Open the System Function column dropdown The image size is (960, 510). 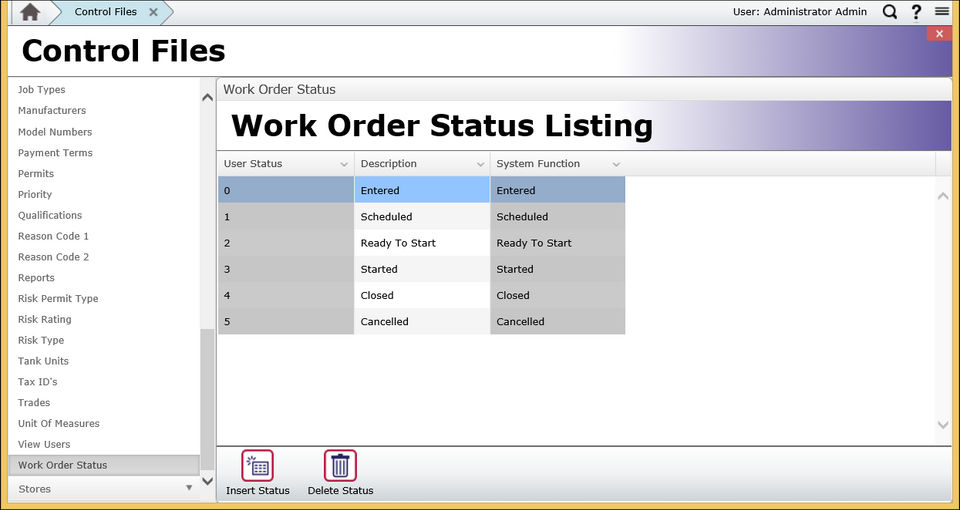(x=617, y=164)
